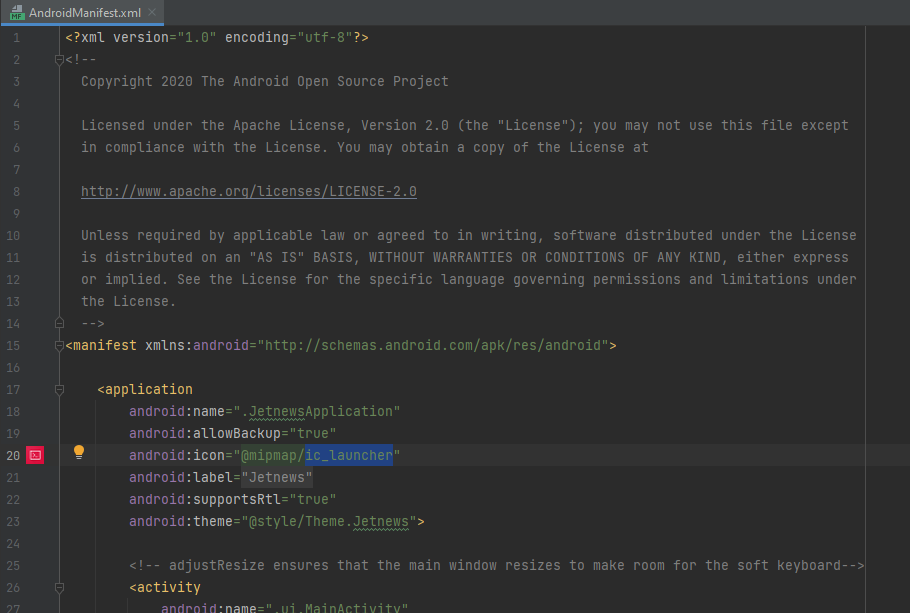Click line number 8 in the gutter
Screen dimensions: 910x613
coord(16,192)
